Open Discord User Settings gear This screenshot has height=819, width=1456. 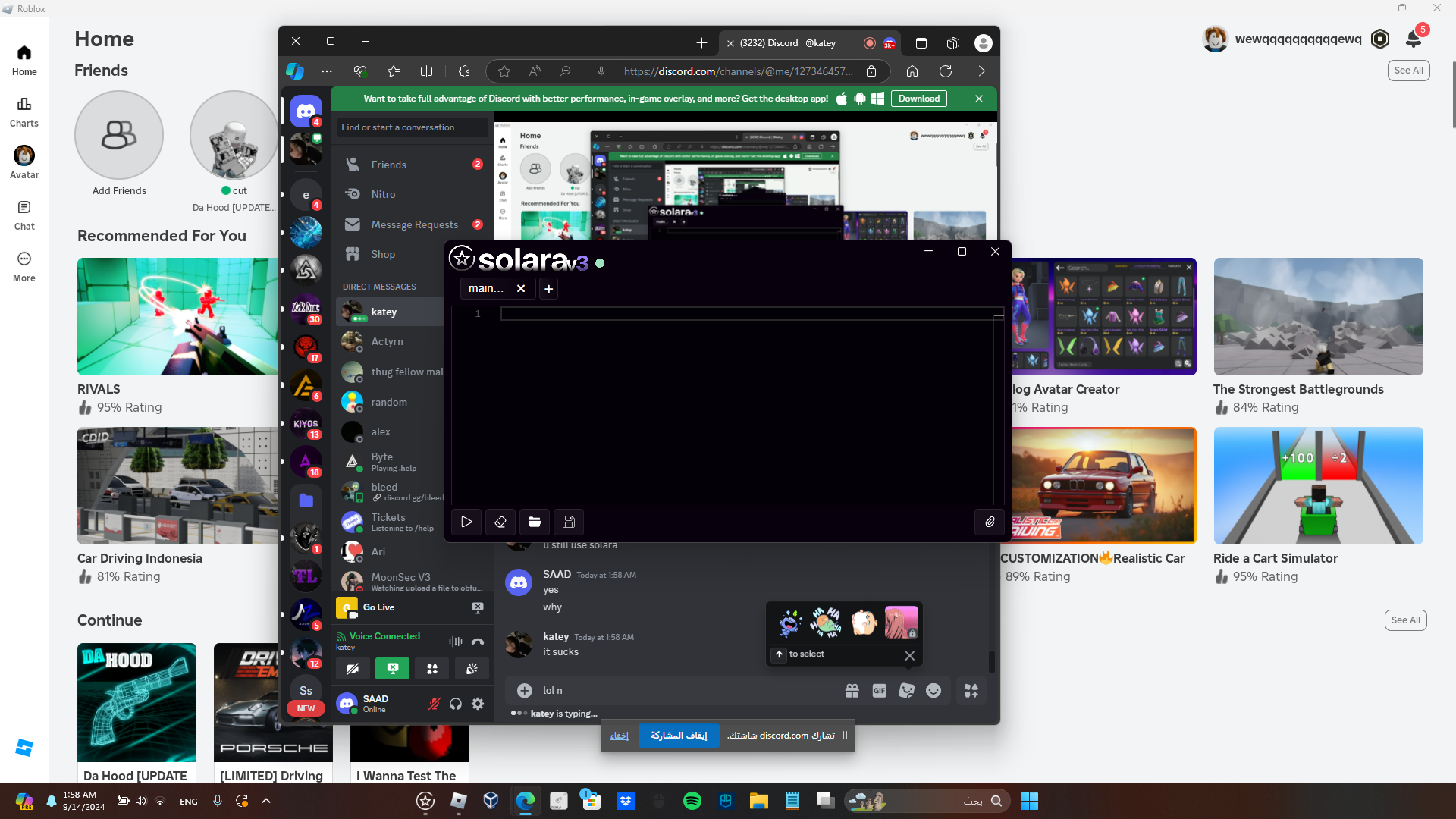pos(478,704)
